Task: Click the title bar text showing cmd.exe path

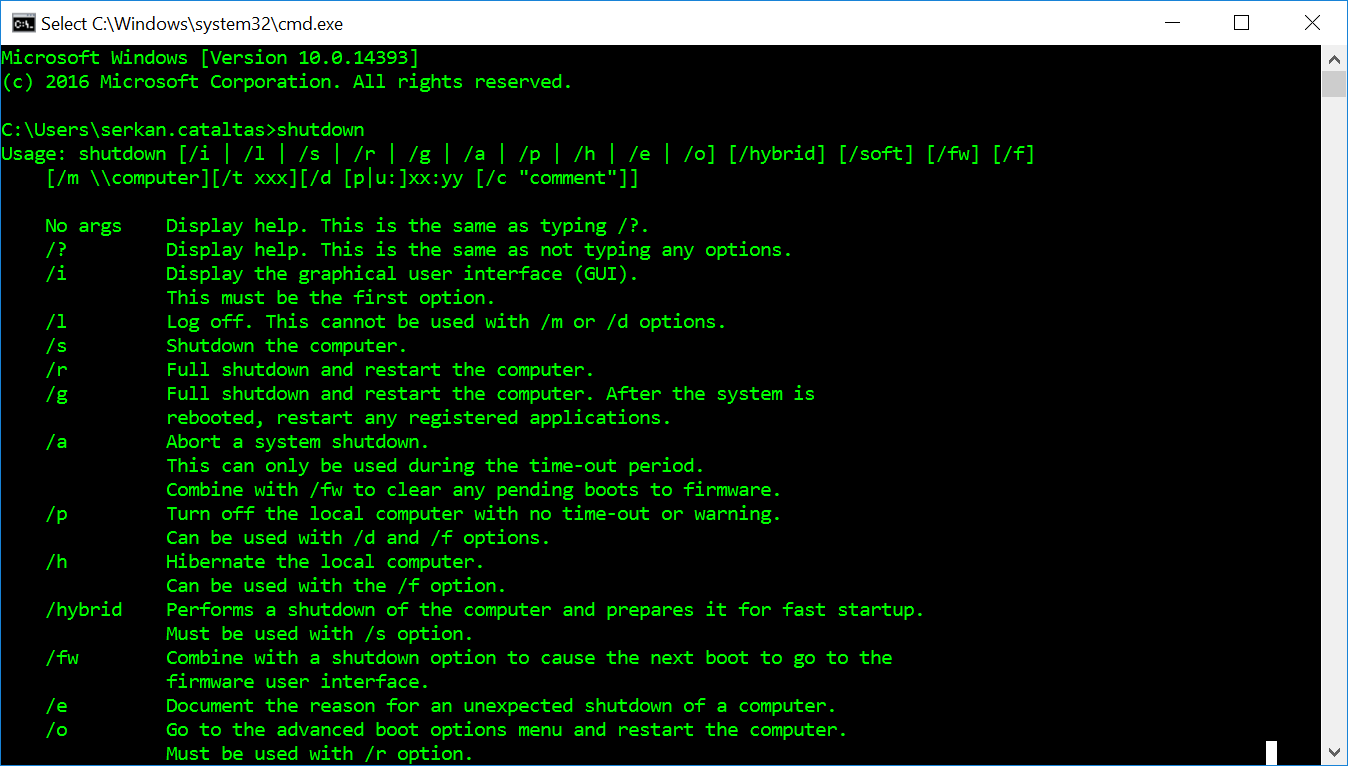Action: click(x=191, y=22)
